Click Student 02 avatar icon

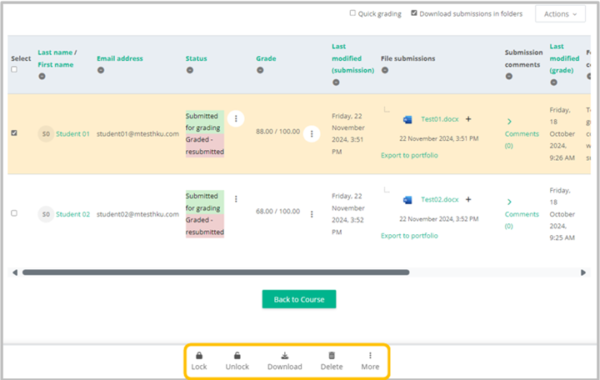(x=46, y=214)
